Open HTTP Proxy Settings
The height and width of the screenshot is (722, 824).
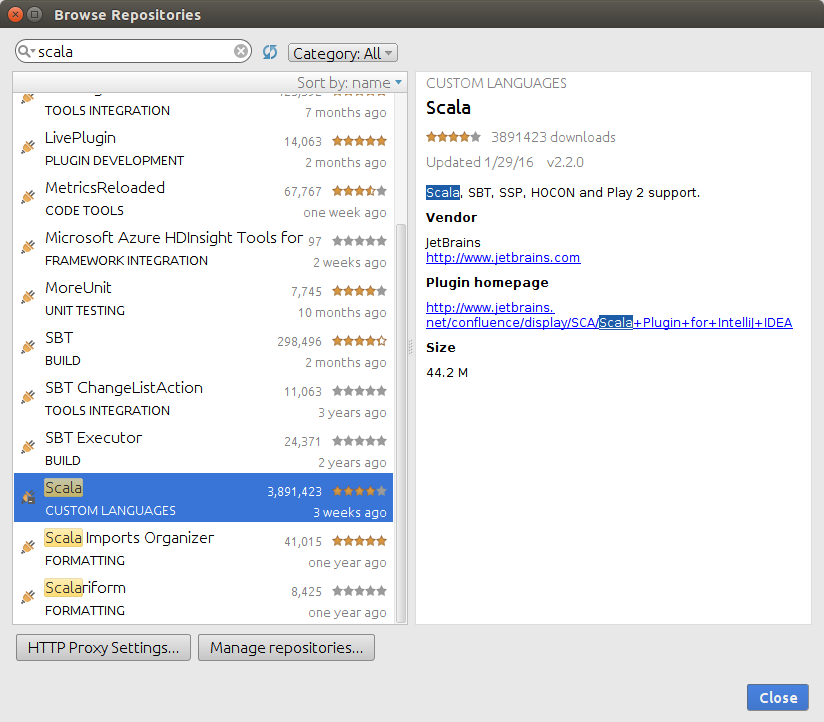[102, 647]
